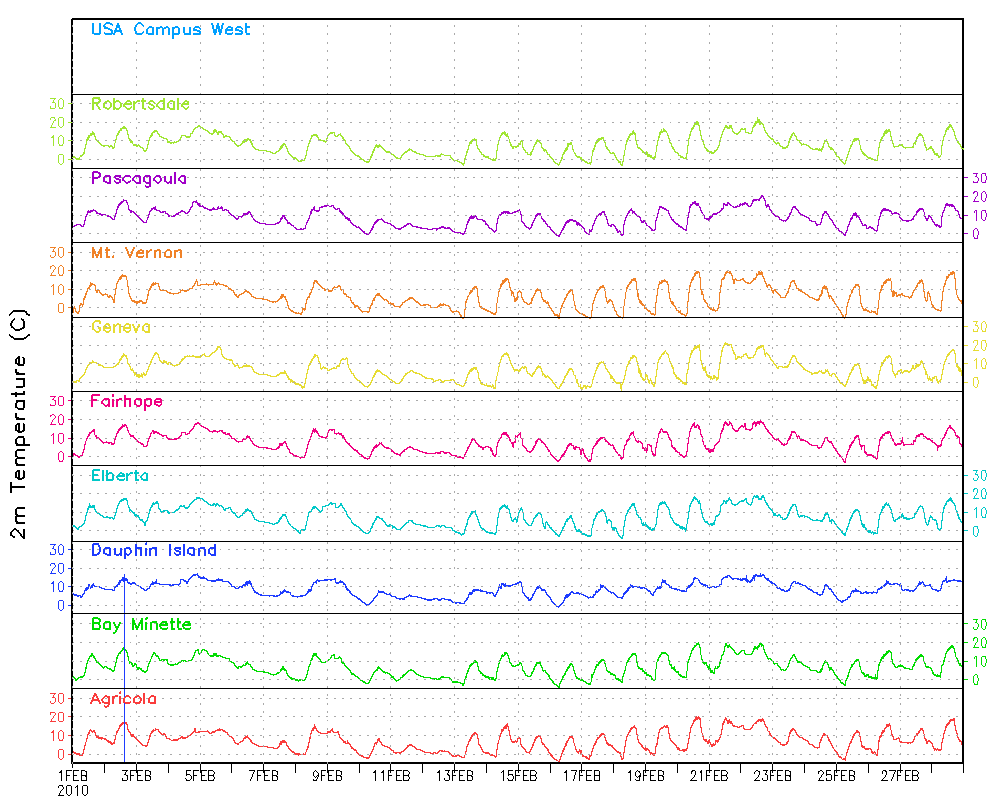Viewport: 1000px width, 800px height.
Task: Click the 27FEB date tick label
Action: click(x=900, y=776)
